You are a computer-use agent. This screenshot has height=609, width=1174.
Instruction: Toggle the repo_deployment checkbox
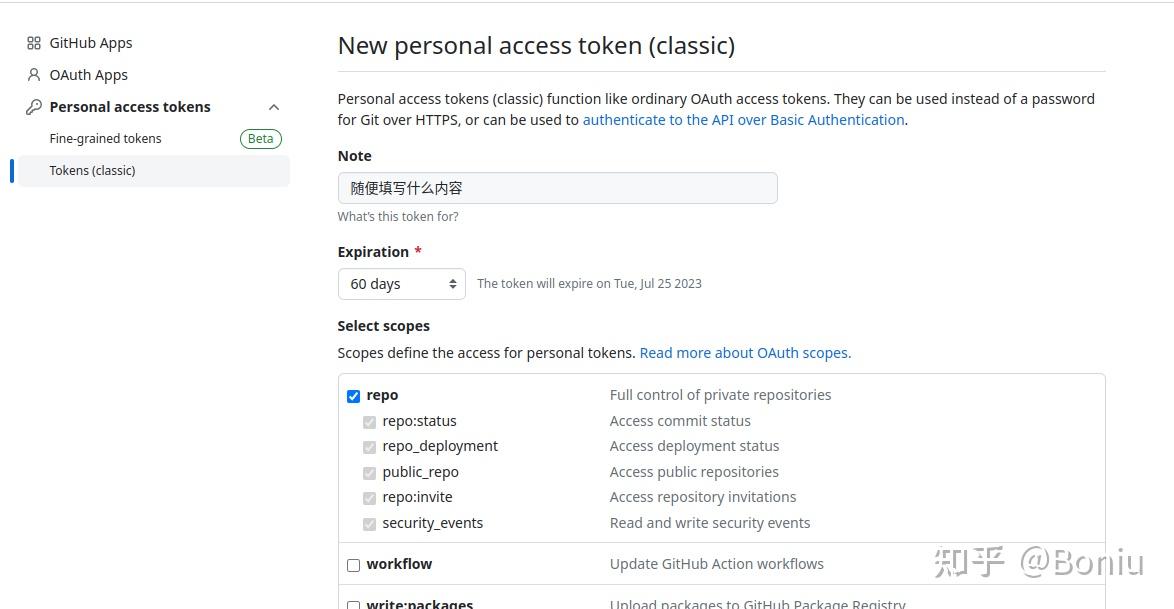tap(370, 447)
